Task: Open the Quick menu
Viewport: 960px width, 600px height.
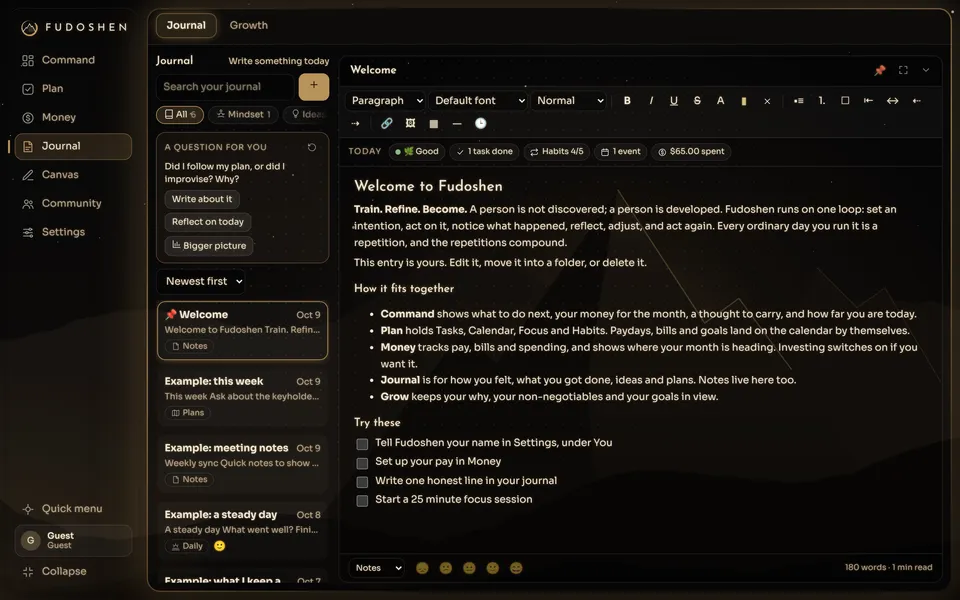Action: [73, 509]
